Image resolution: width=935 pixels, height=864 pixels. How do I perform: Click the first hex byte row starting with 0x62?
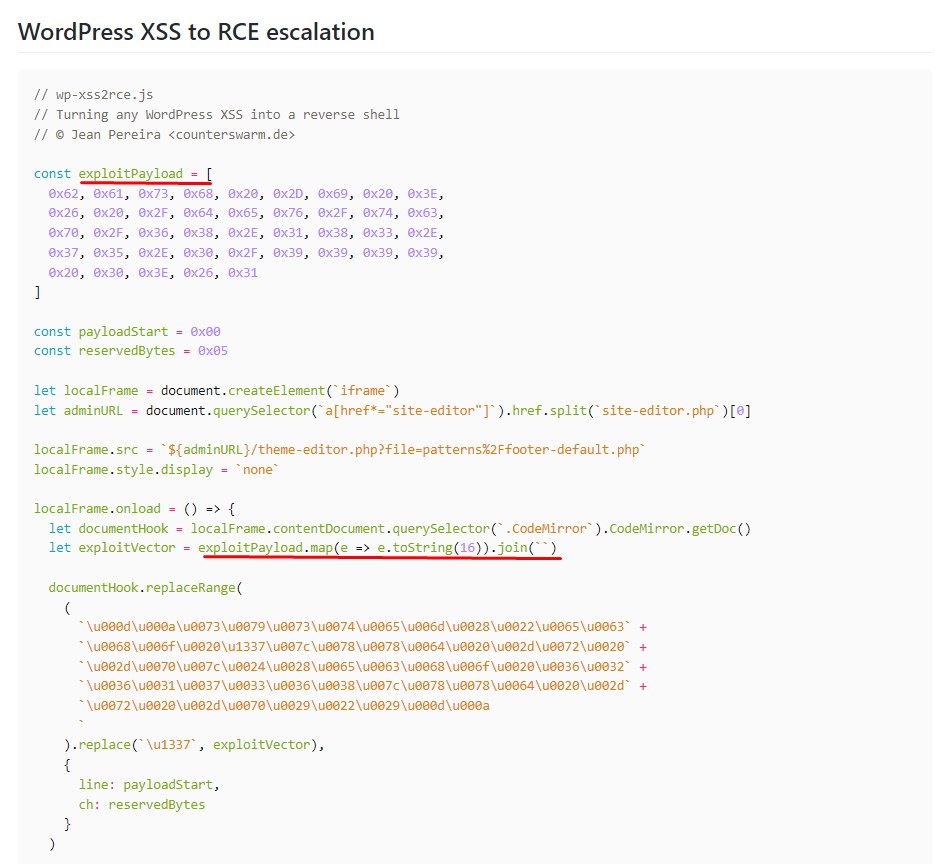246,193
